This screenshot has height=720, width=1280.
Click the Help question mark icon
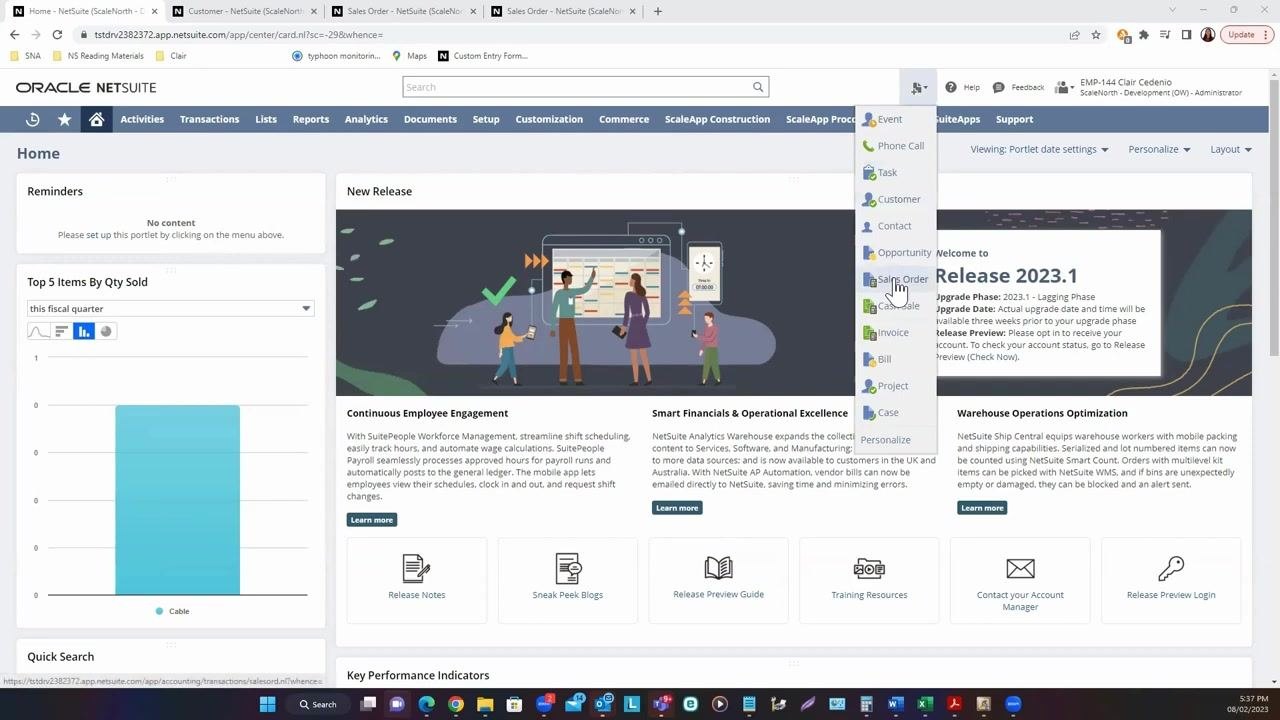click(x=951, y=87)
